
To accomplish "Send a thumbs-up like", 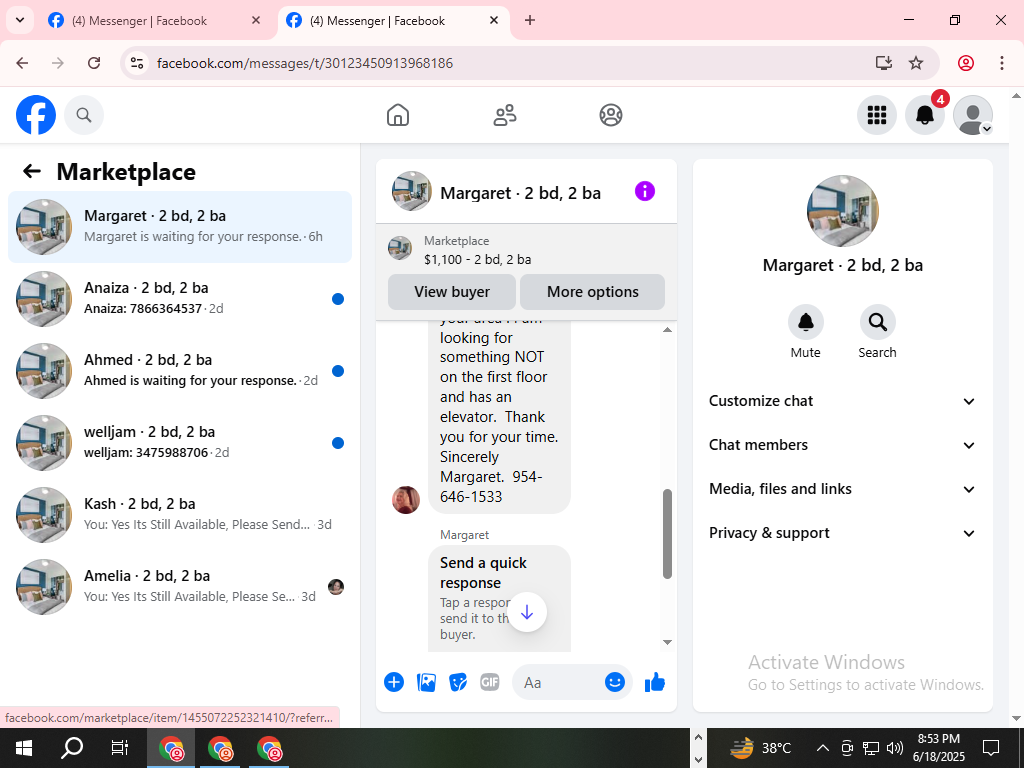I will pyautogui.click(x=654, y=682).
